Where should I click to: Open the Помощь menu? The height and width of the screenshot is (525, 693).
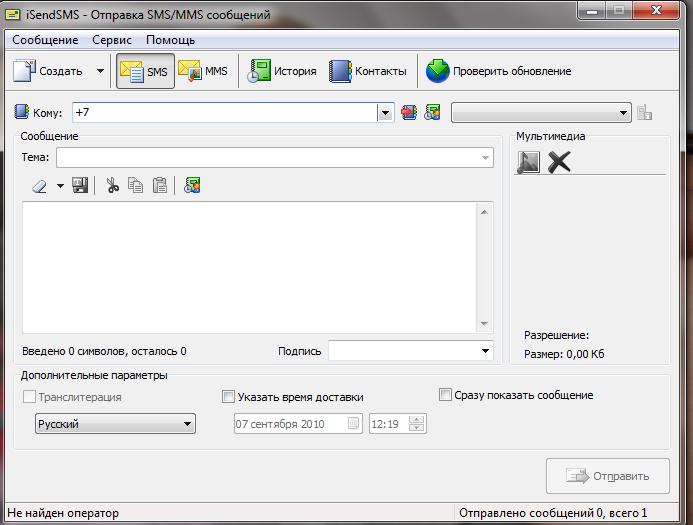click(170, 40)
